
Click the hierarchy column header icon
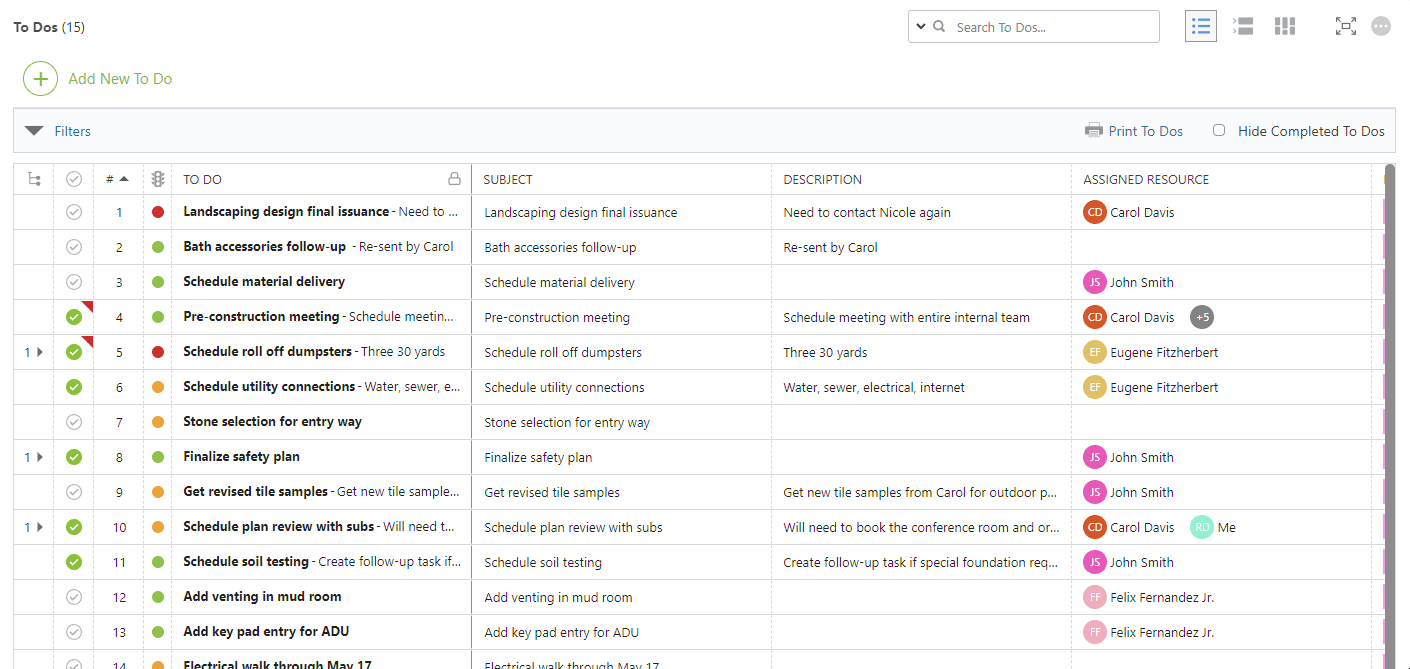click(34, 180)
